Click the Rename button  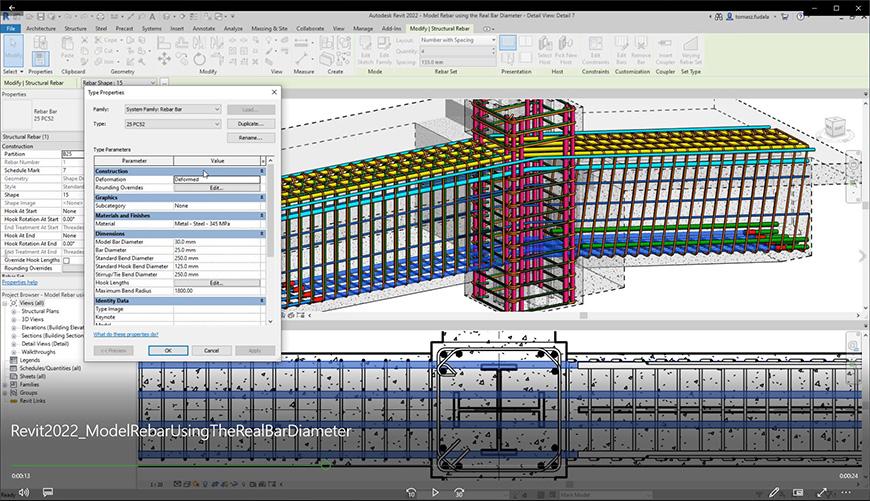pyautogui.click(x=251, y=138)
